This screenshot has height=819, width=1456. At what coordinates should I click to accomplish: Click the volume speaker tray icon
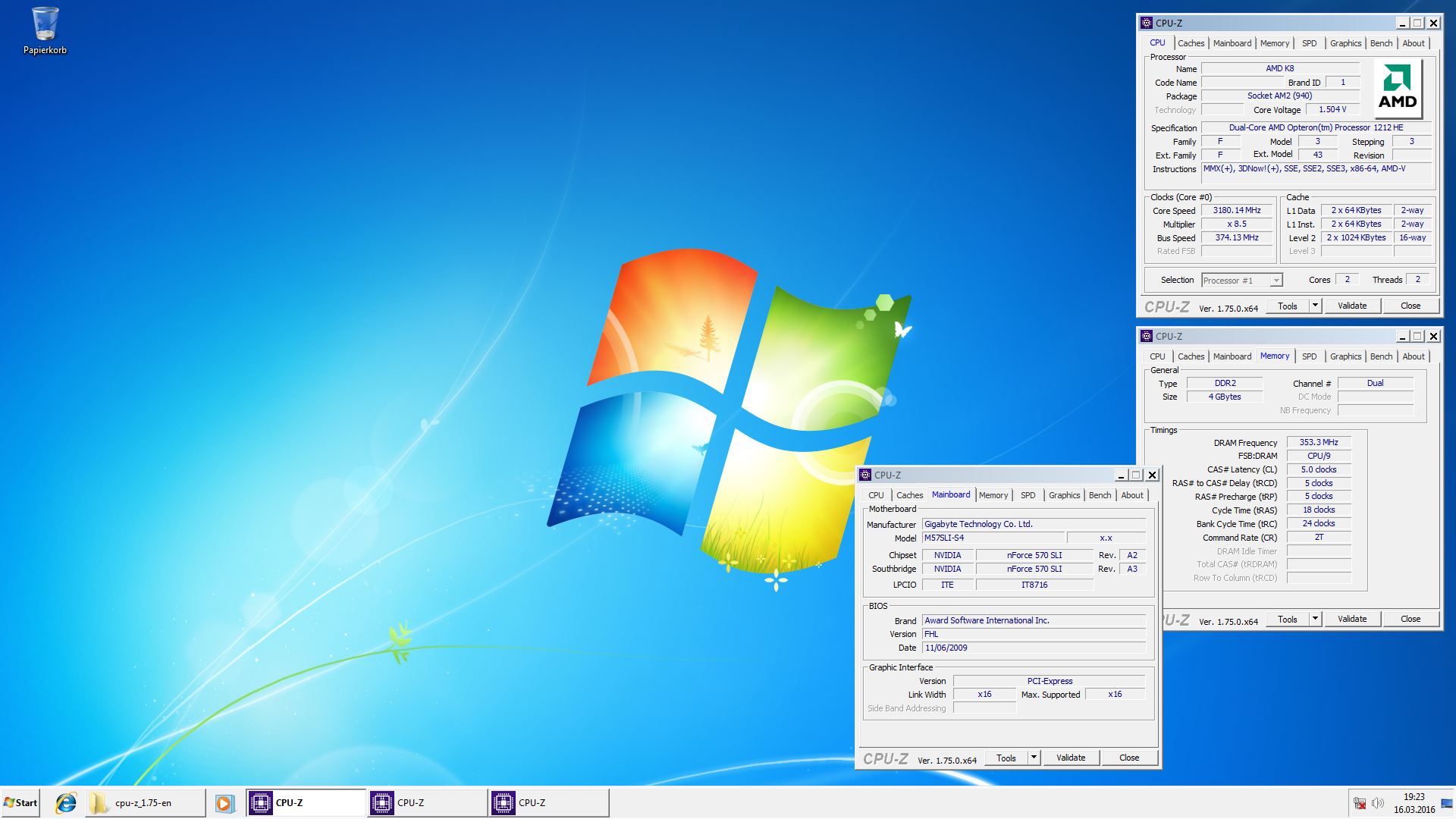1378,803
